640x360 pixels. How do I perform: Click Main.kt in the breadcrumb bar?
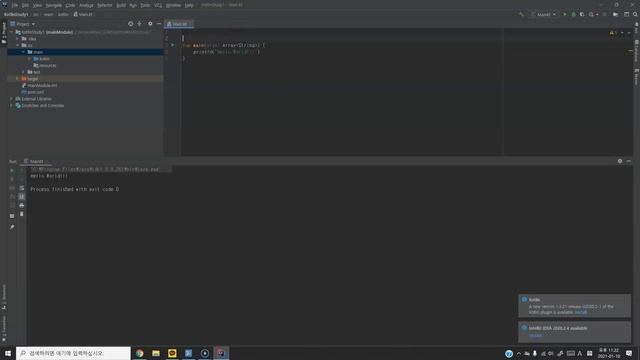tap(83, 14)
